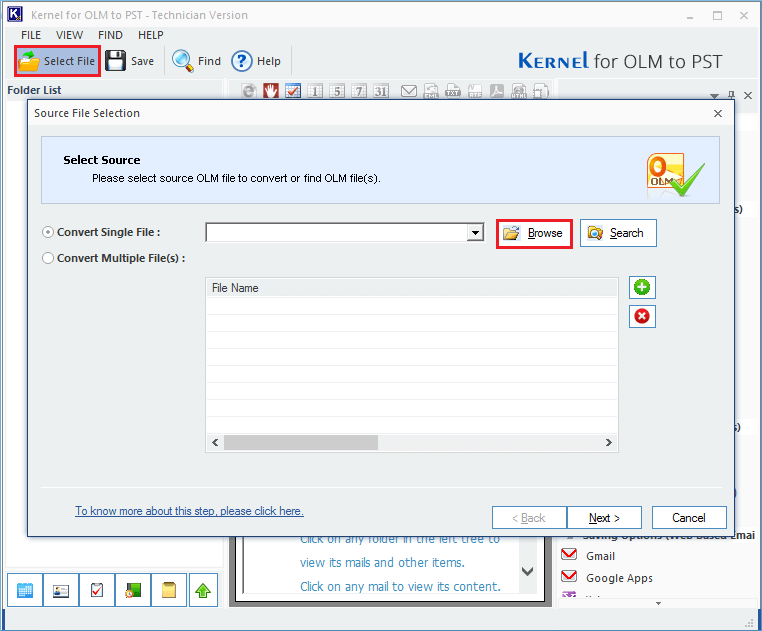Cancel the Source File Selection dialog
This screenshot has height=631, width=762.
point(689,518)
